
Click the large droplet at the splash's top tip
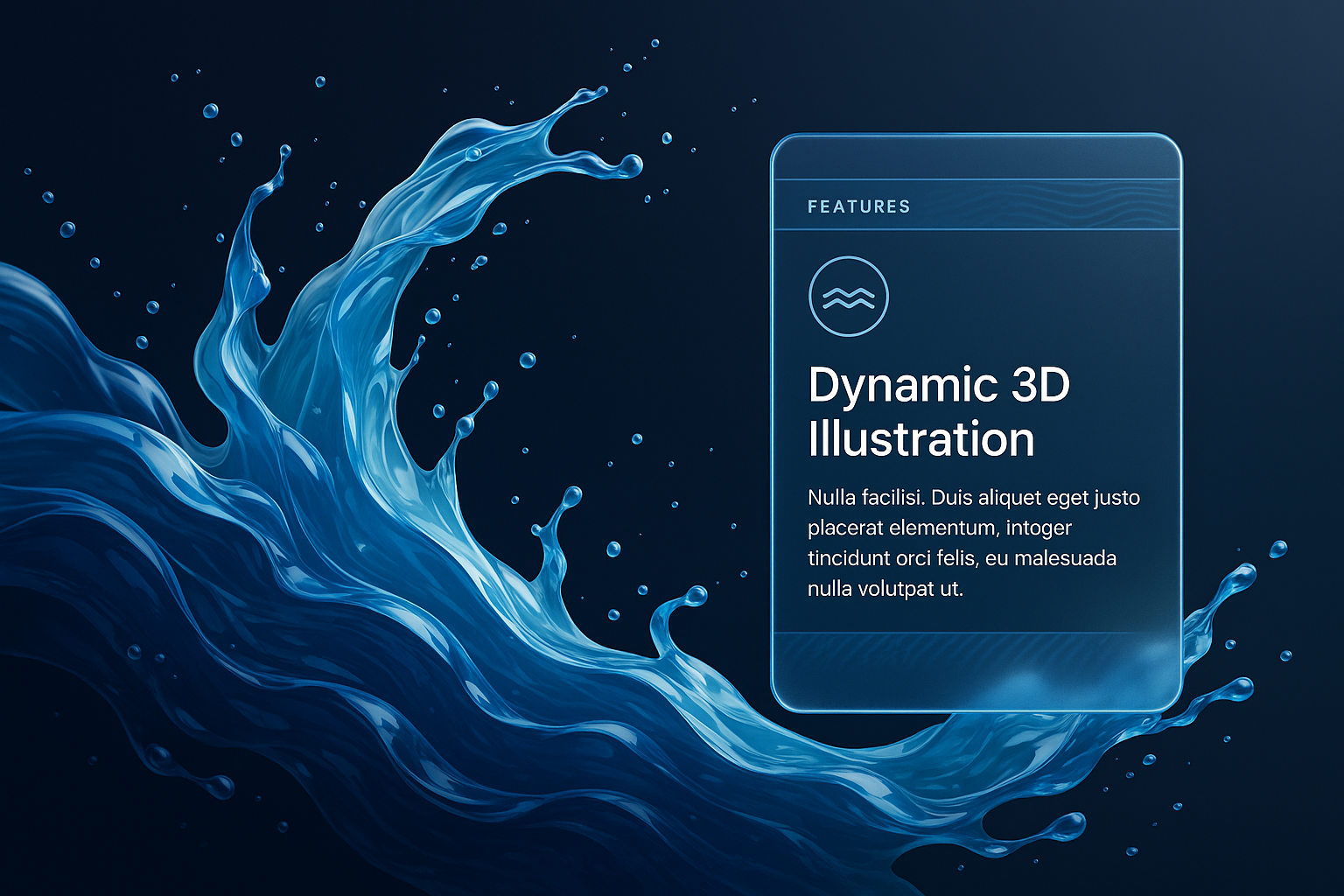(630, 164)
